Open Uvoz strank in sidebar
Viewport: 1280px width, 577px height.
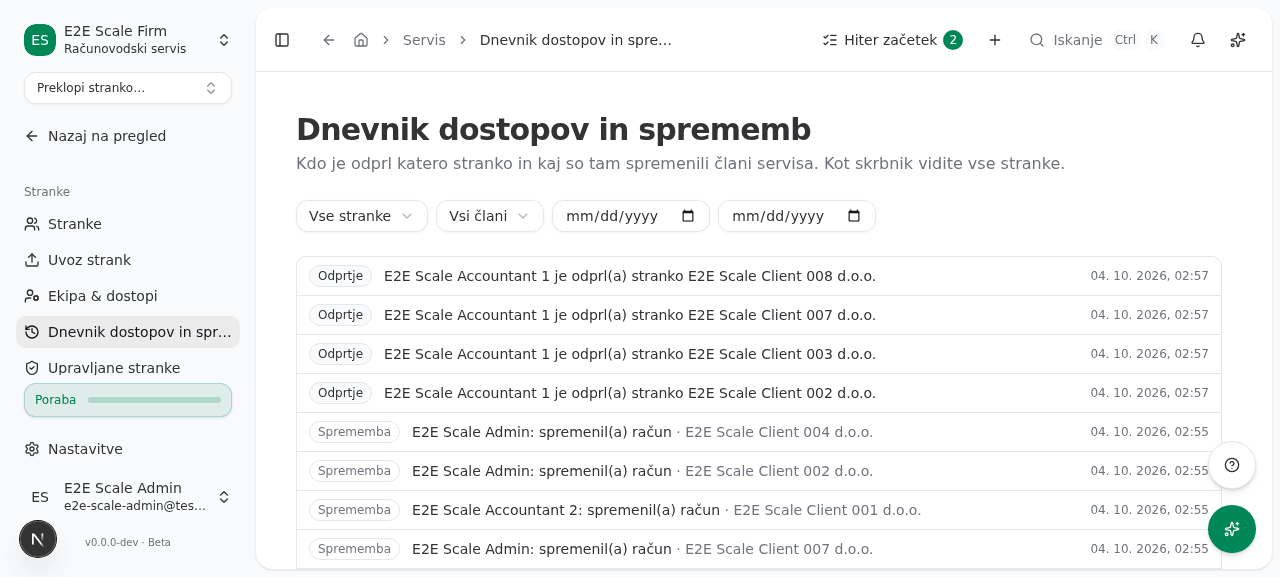pos(128,260)
